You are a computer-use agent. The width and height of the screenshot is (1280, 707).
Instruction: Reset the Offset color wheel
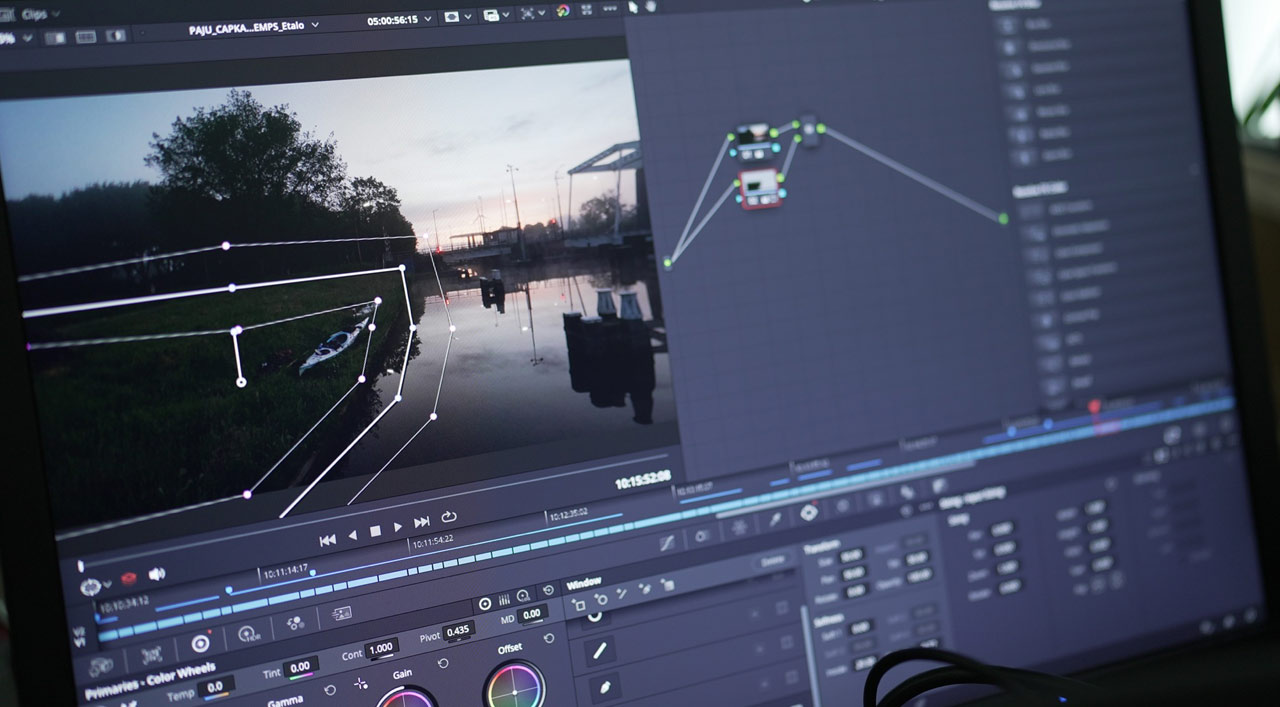pyautogui.click(x=549, y=638)
